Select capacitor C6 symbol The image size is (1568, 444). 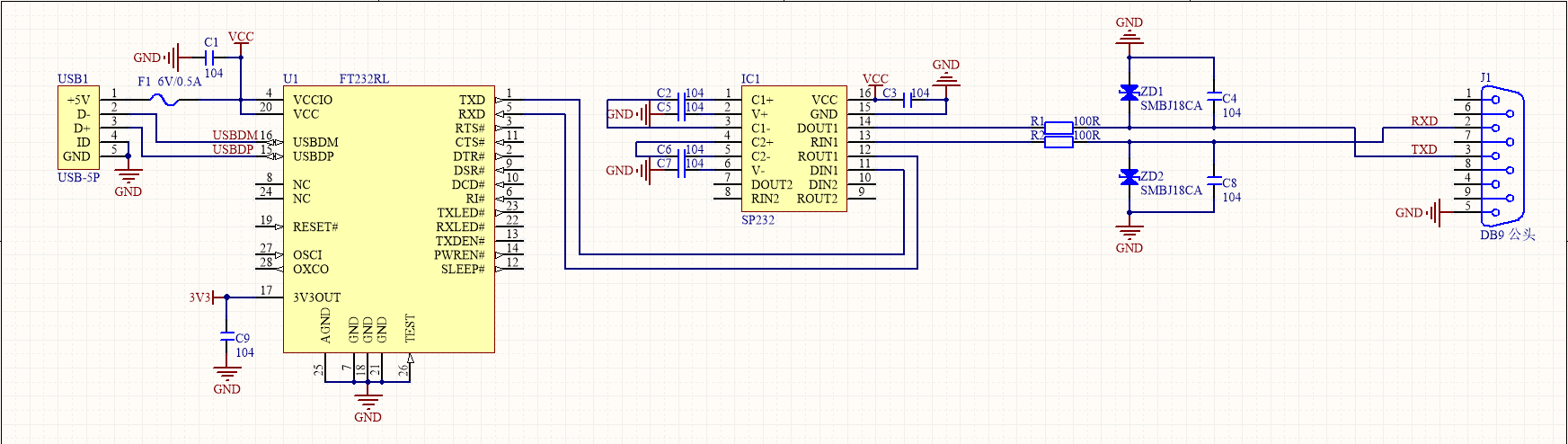coord(679,156)
